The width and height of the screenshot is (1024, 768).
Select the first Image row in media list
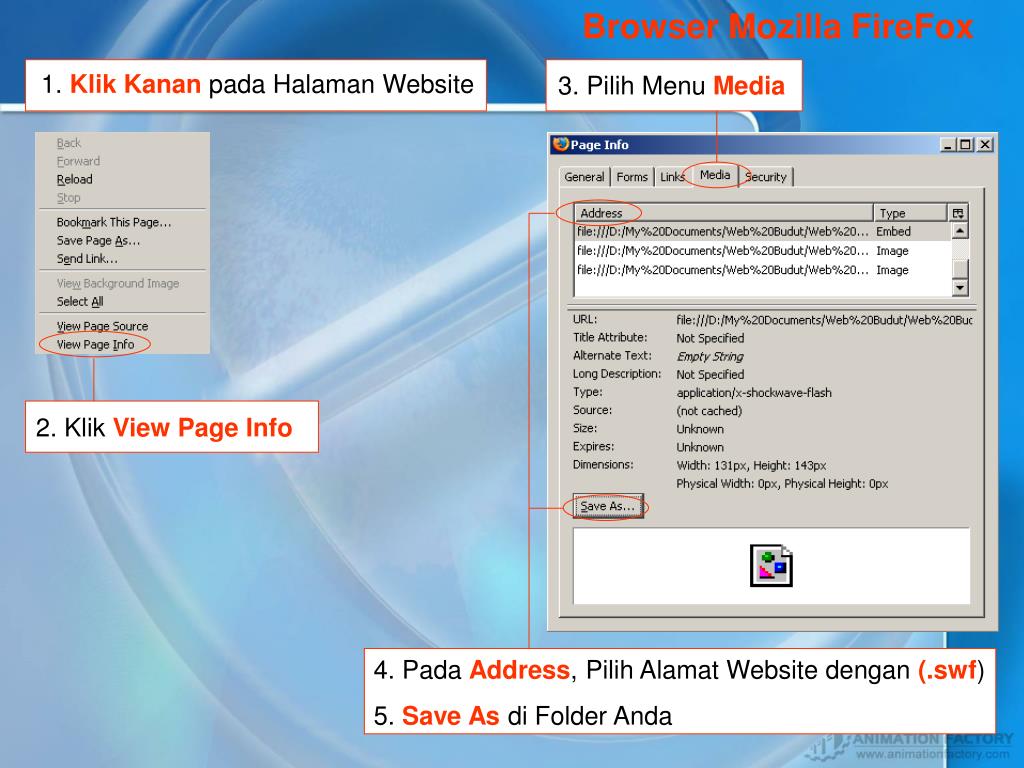(x=762, y=251)
